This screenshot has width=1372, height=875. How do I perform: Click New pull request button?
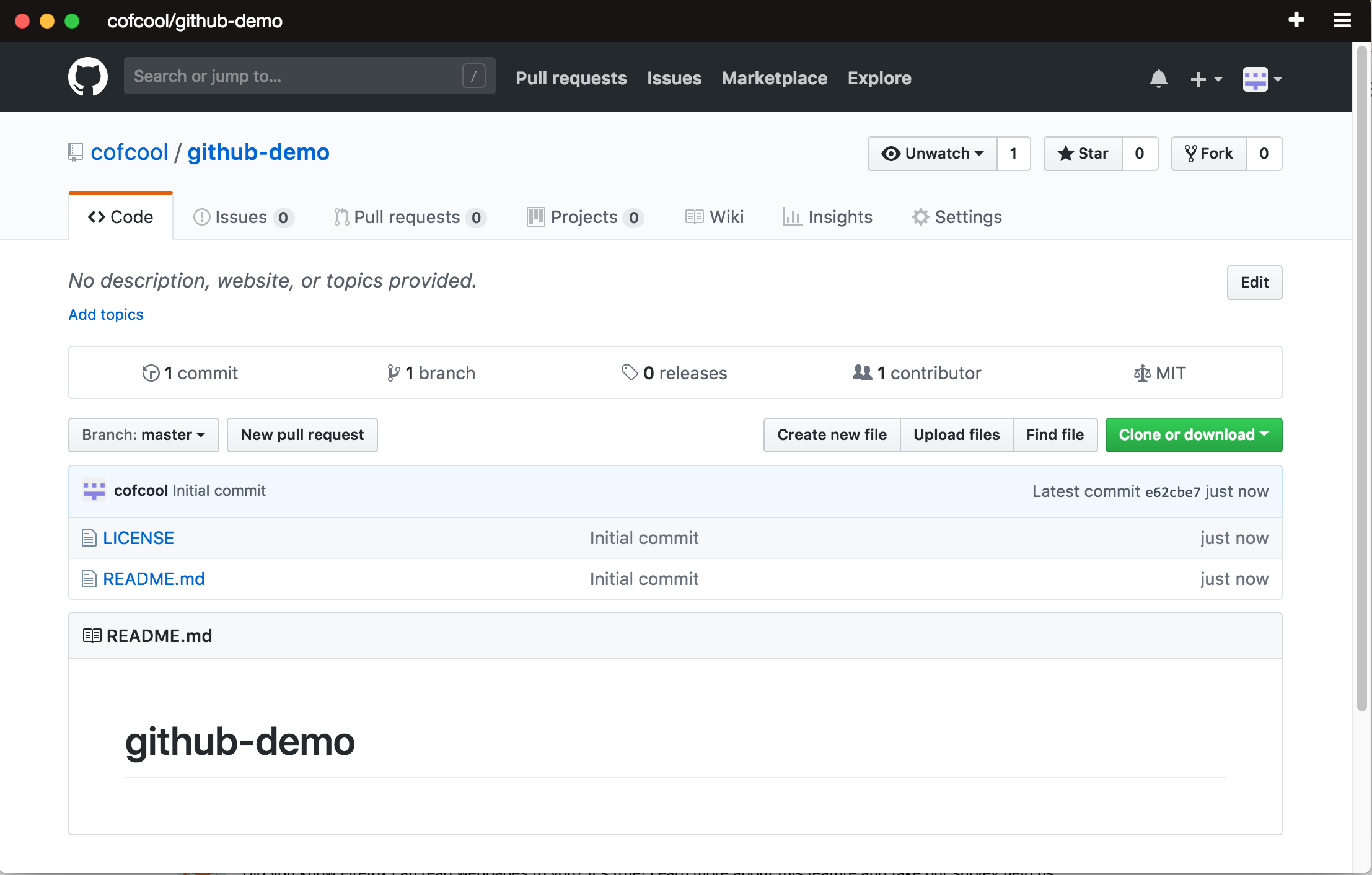[x=302, y=435]
